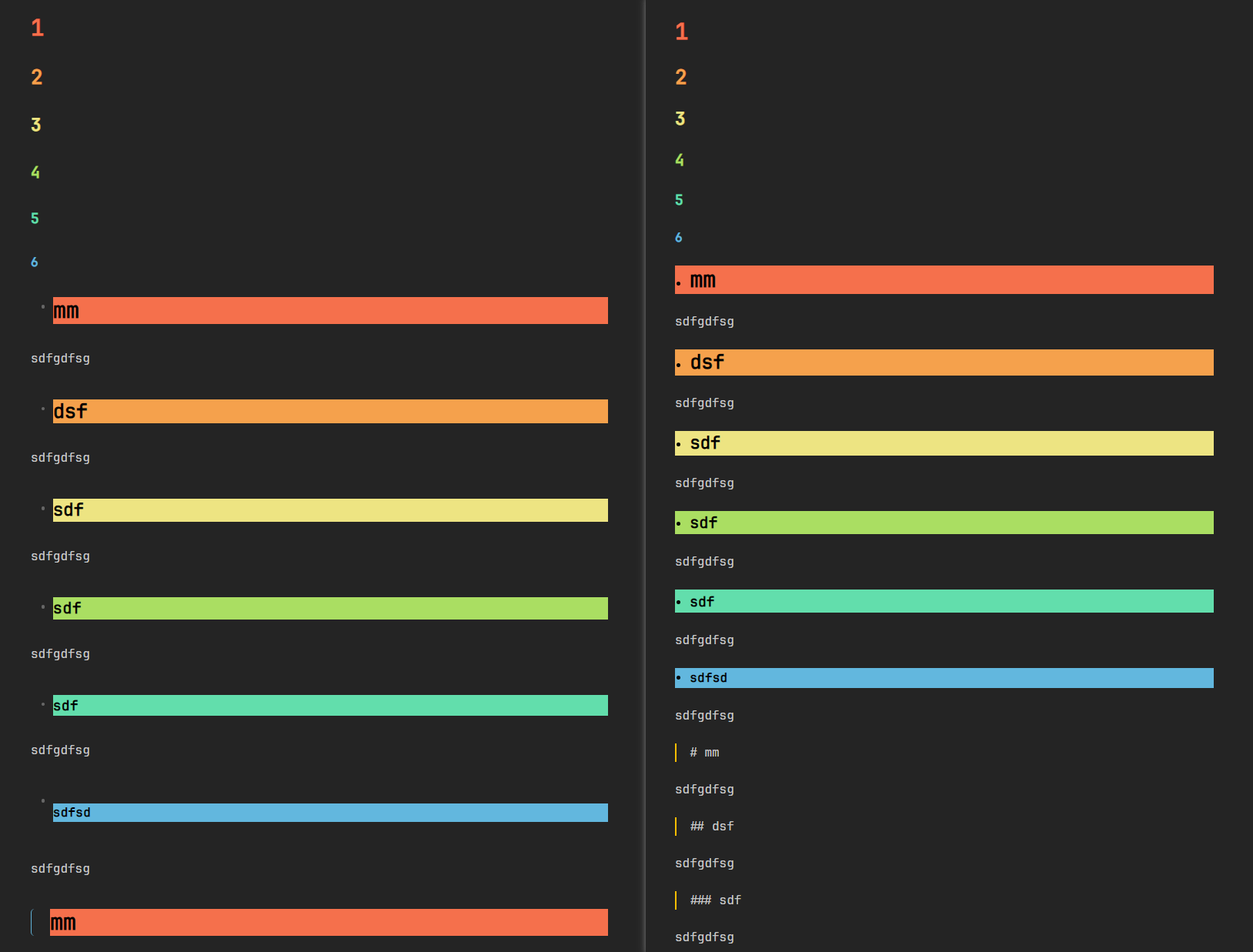Select the blue "sdfsd" bar in left pane
1253x952 pixels.
(330, 813)
